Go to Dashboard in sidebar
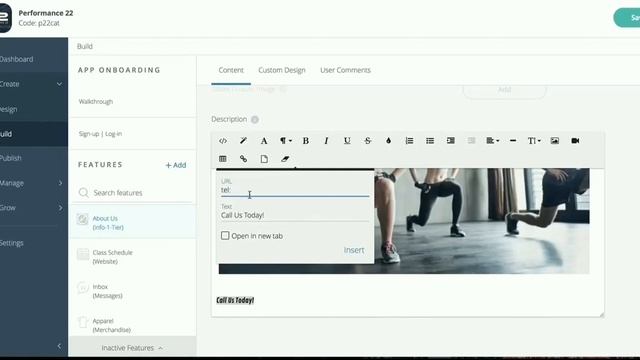The image size is (640, 360). pyautogui.click(x=16, y=59)
